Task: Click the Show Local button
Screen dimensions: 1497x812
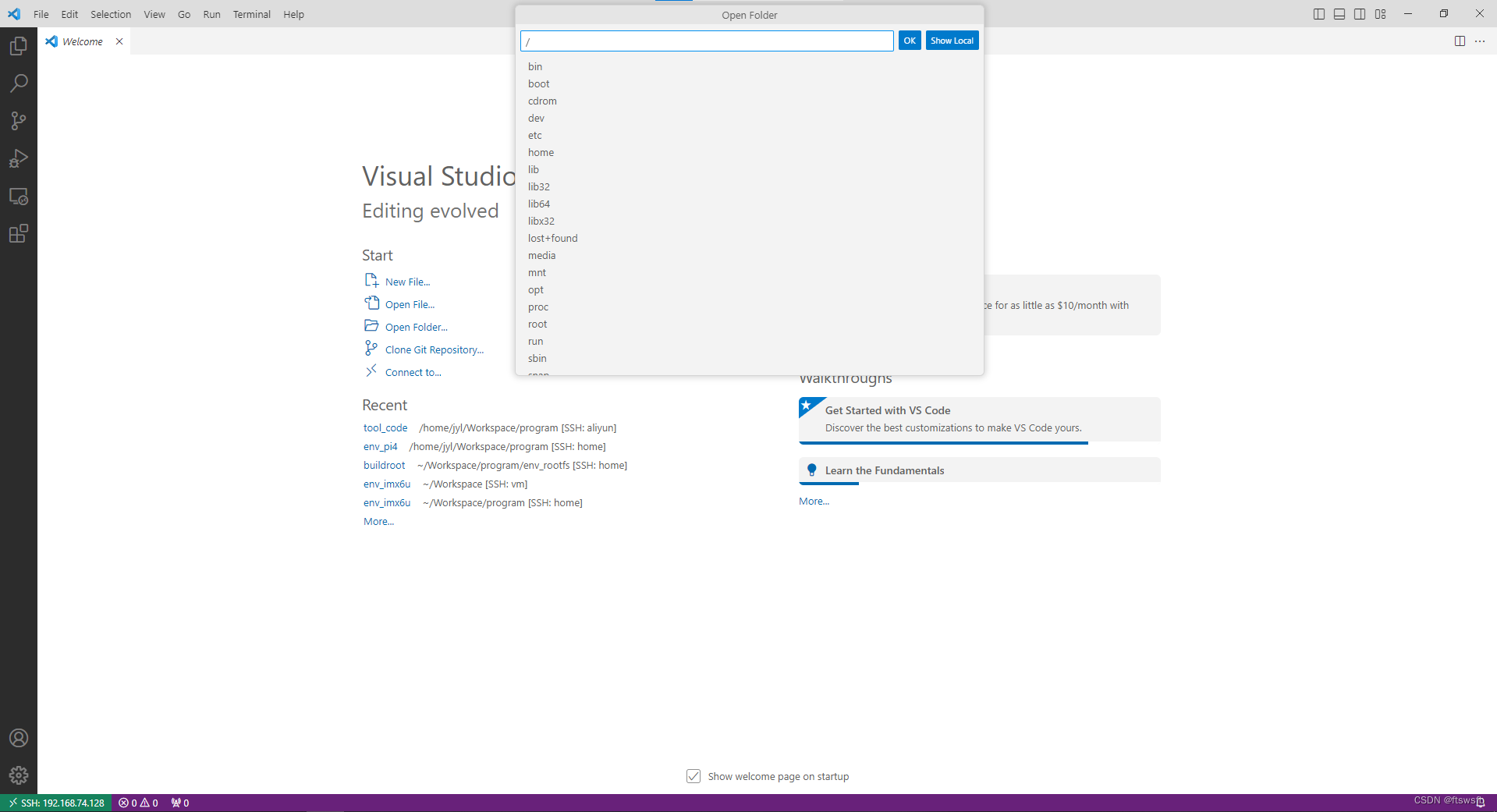Action: click(952, 41)
